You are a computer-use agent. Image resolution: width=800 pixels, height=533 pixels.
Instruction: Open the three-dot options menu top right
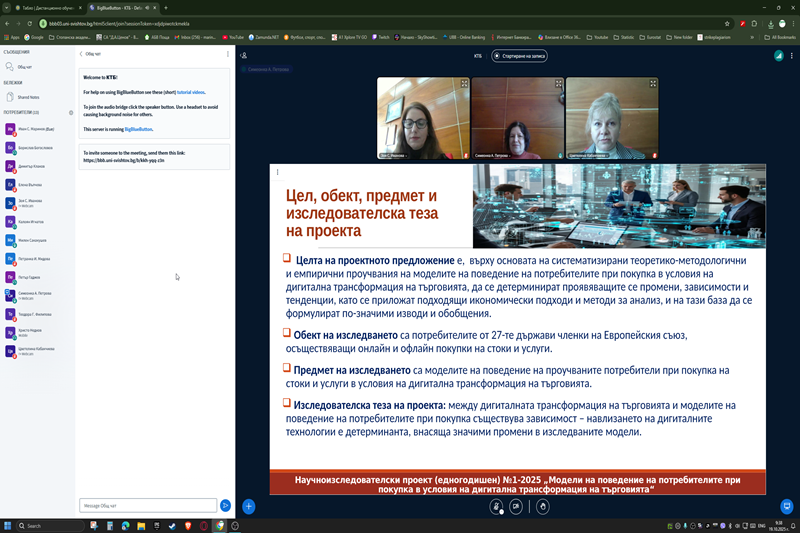(x=788, y=56)
